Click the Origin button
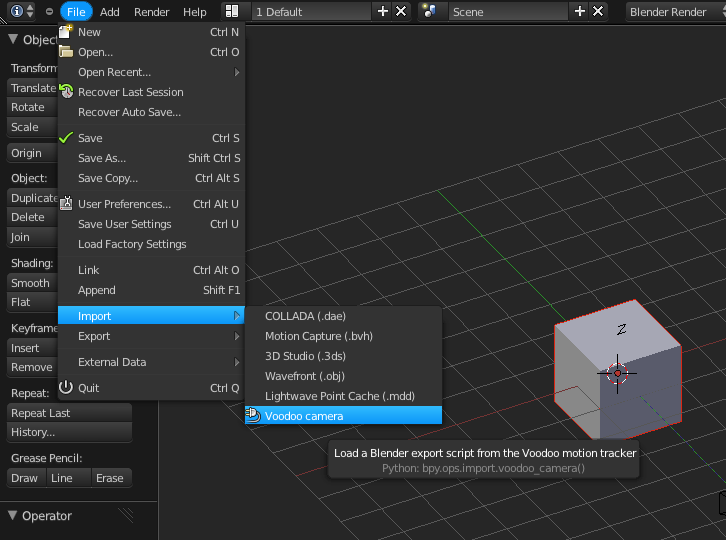 [x=32, y=152]
